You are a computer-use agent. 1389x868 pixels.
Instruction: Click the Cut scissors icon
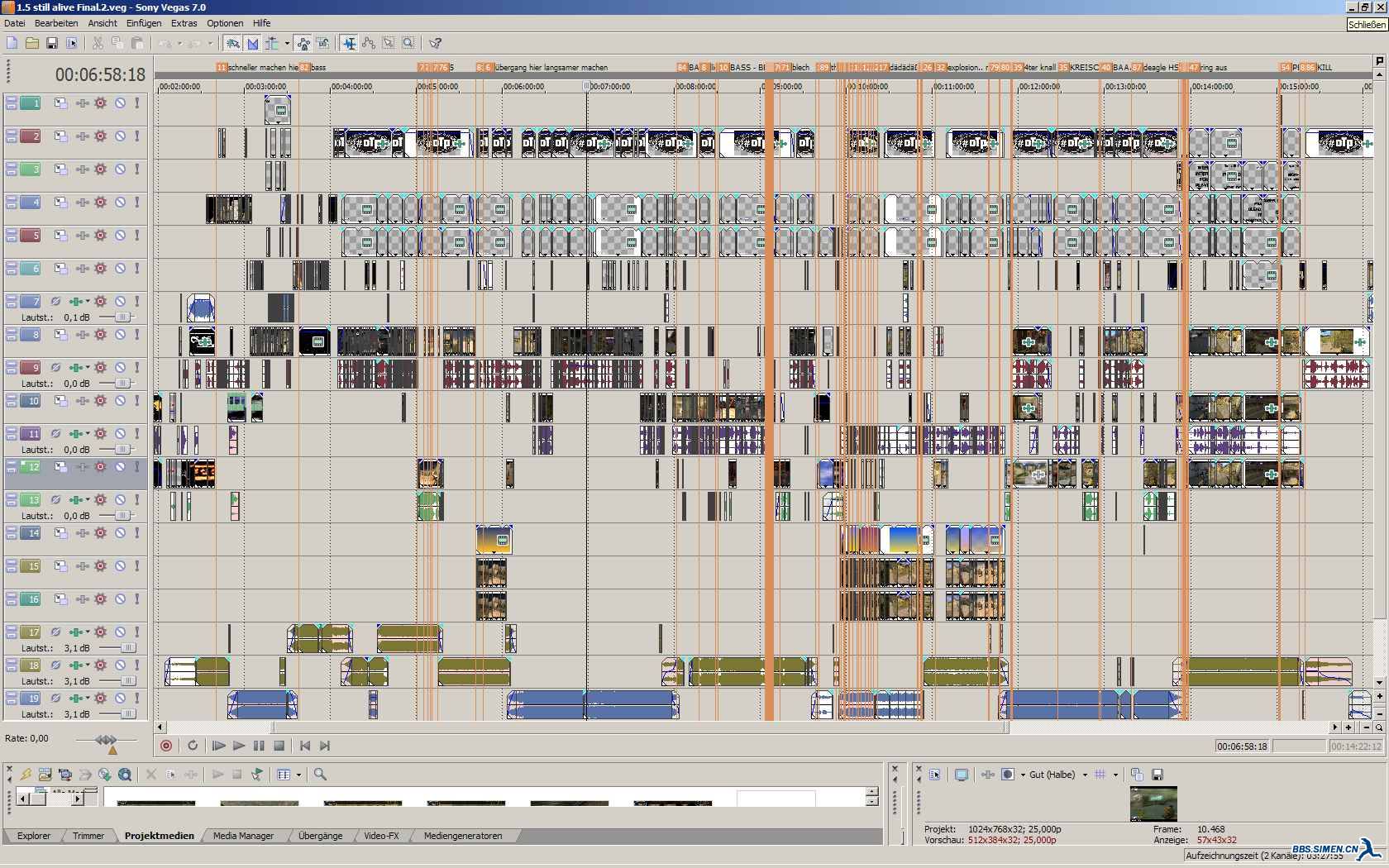pyautogui.click(x=98, y=43)
